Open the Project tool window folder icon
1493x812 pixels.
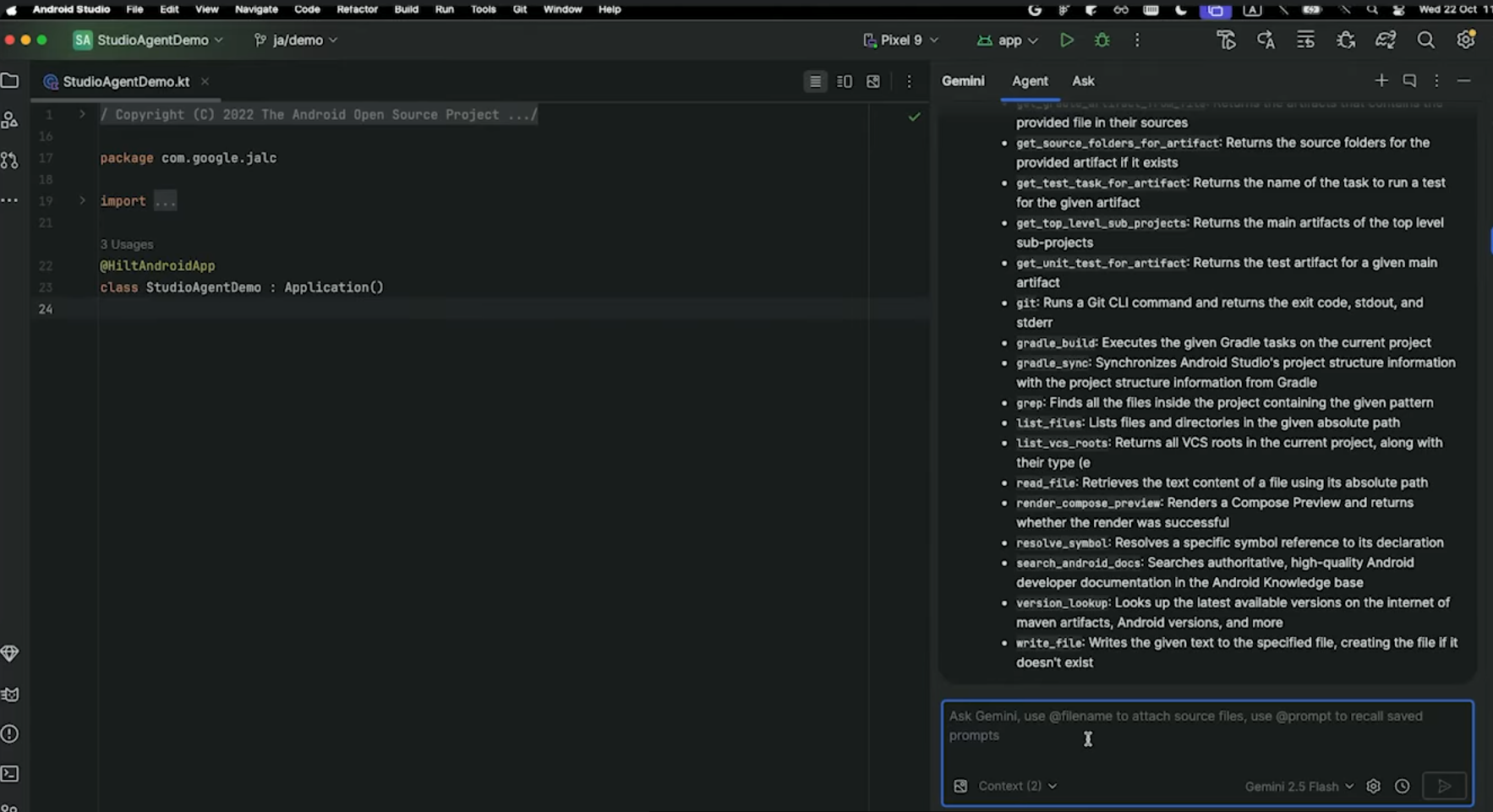click(10, 80)
